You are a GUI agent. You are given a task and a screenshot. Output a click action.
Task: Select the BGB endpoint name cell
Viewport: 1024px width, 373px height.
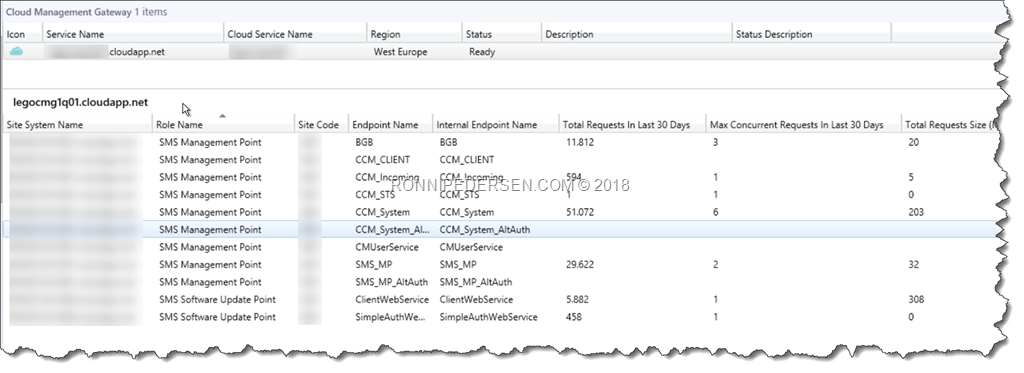(x=364, y=142)
